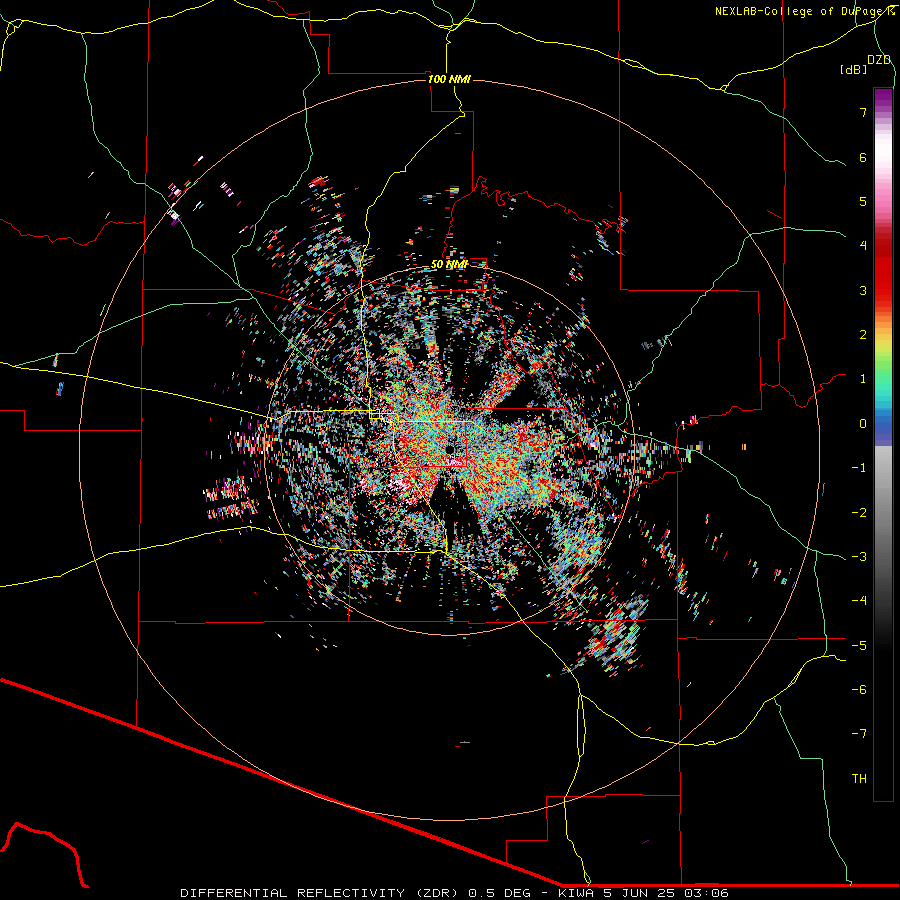Click the "DZD" product label at the top right
The height and width of the screenshot is (900, 900).
879,60
